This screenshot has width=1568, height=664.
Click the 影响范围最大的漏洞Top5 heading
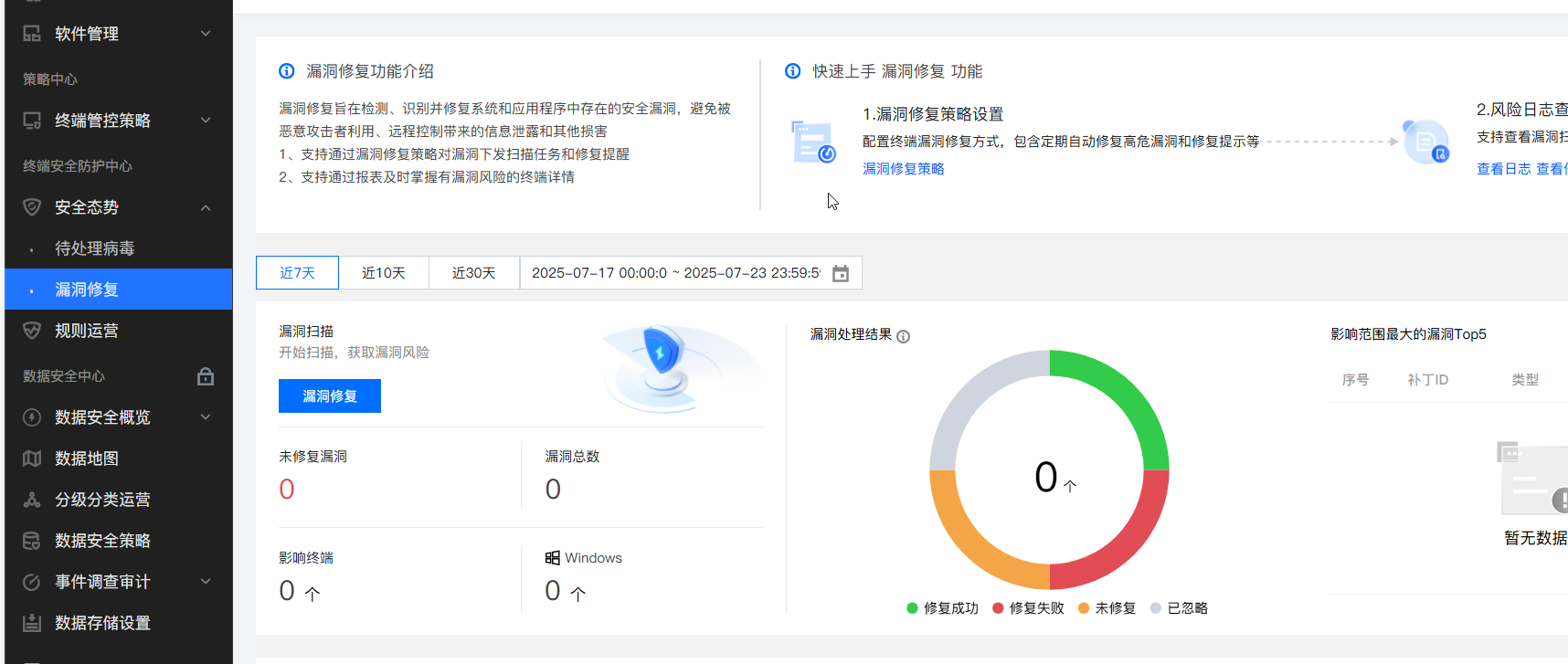click(x=1408, y=334)
